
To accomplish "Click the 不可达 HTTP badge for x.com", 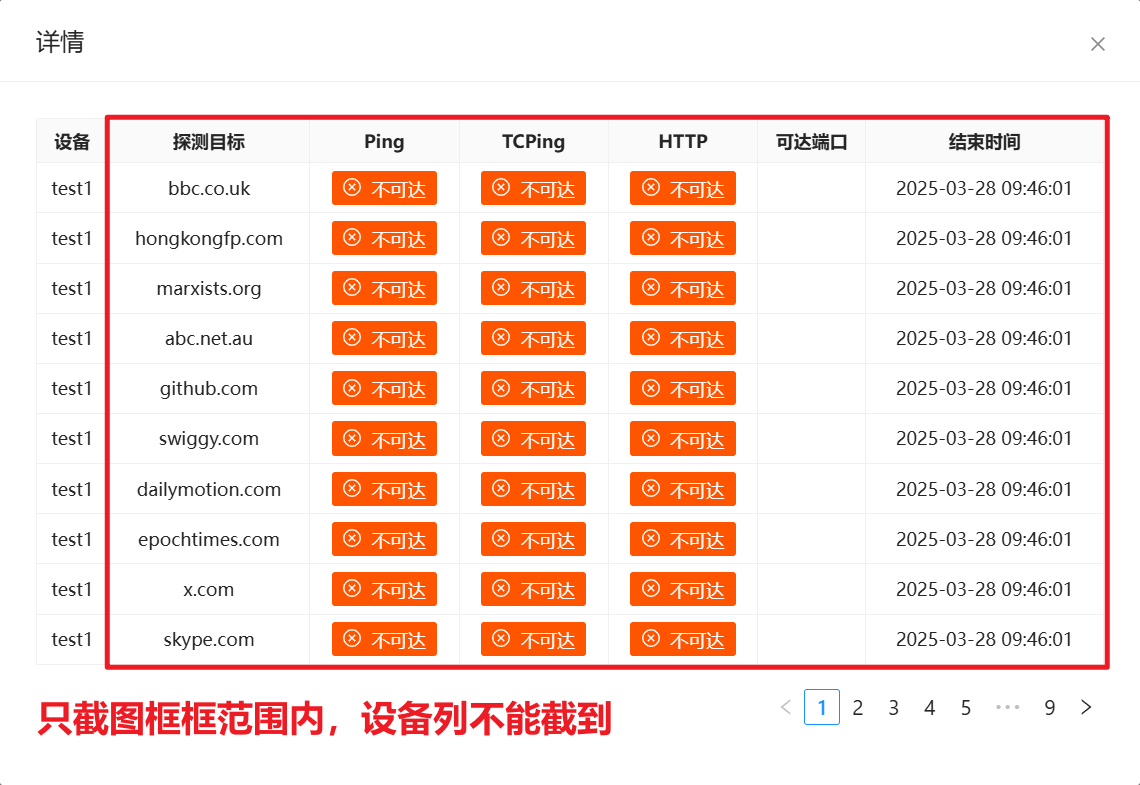I will coord(682,589).
